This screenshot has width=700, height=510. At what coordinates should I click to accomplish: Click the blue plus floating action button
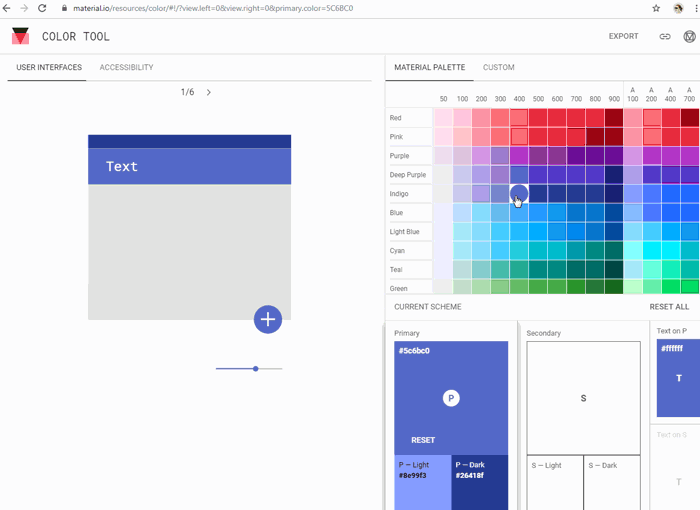[267, 319]
